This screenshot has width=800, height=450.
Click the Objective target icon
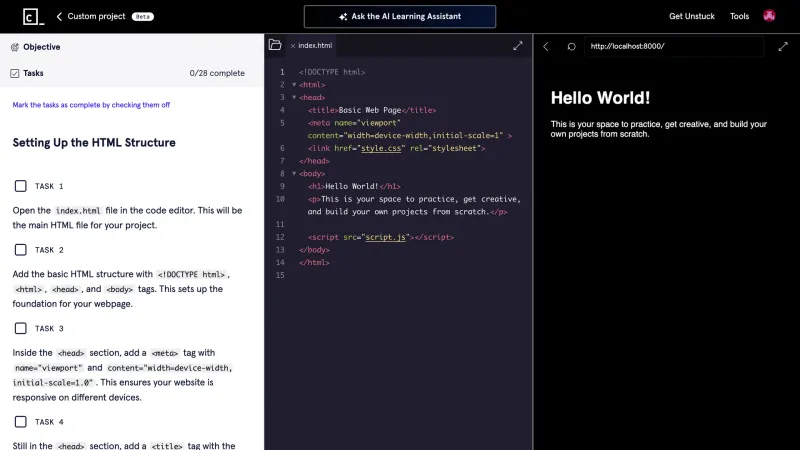click(x=15, y=47)
